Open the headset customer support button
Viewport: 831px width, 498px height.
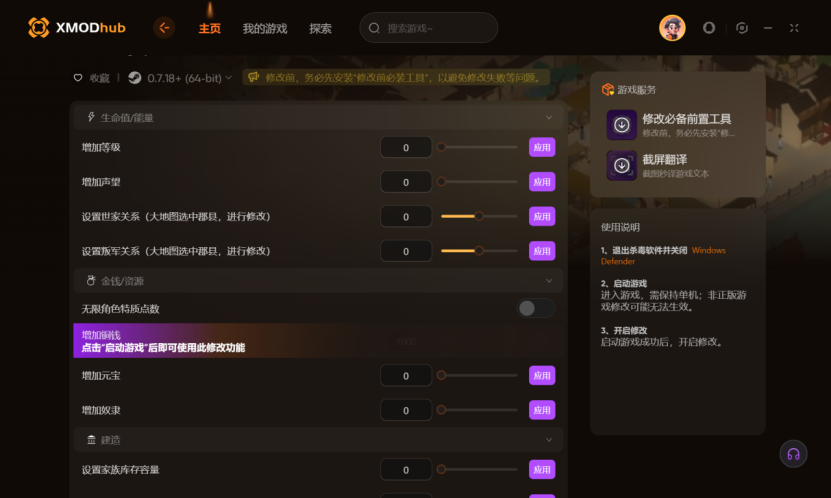coord(793,454)
